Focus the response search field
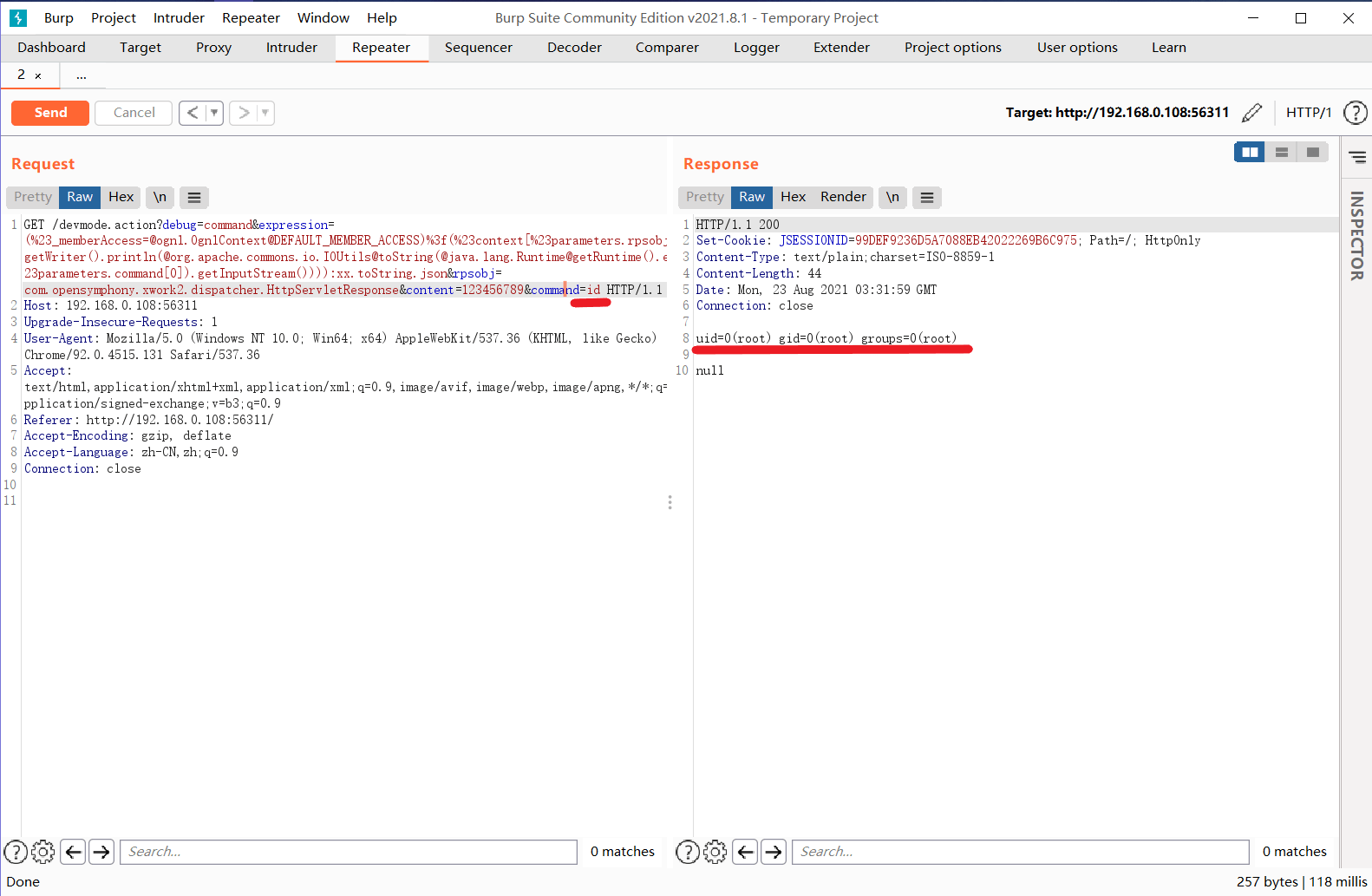This screenshot has height=896, width=1372. (1020, 852)
